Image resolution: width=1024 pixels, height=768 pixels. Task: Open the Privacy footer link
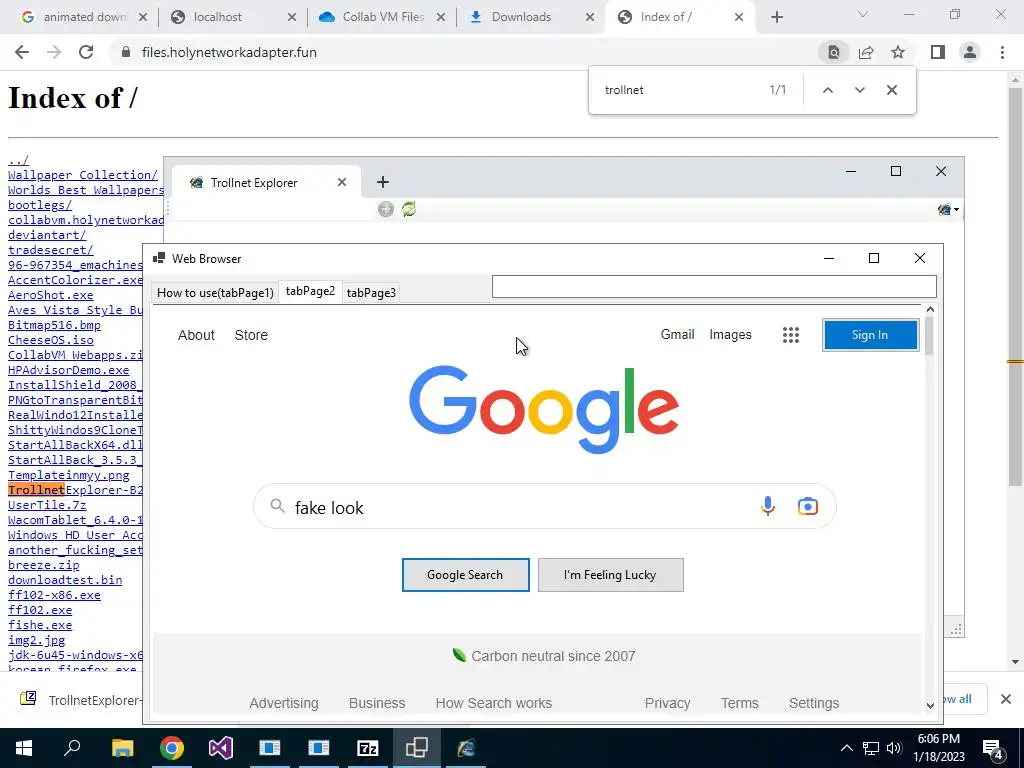[x=667, y=703]
